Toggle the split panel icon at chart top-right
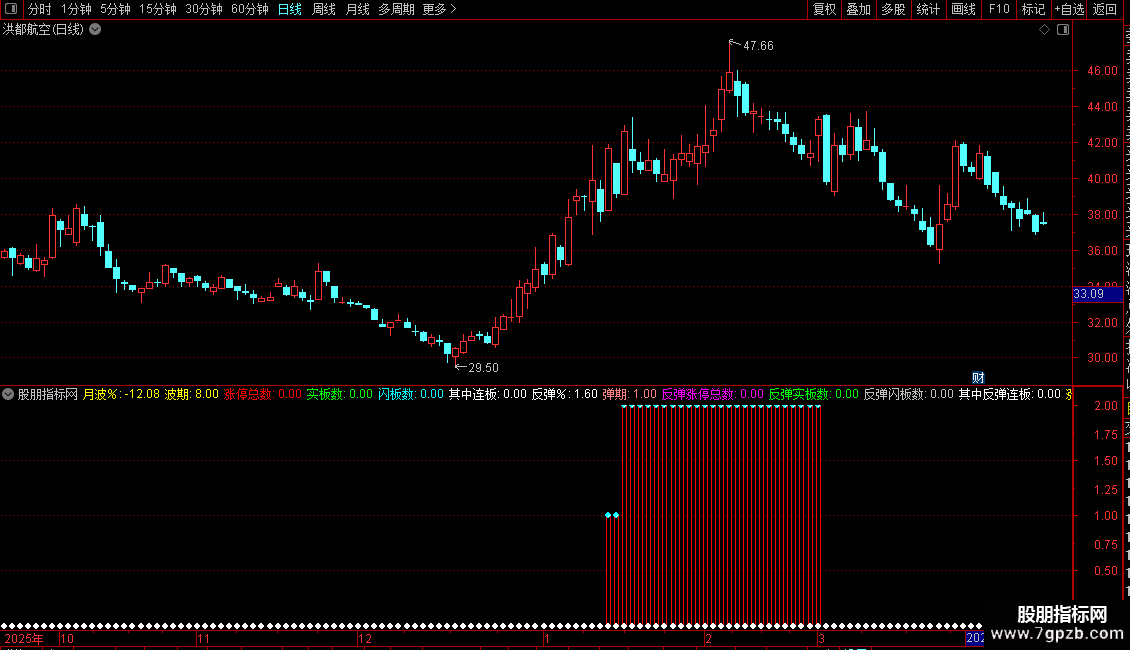This screenshot has height=650, width=1130. pyautogui.click(x=1063, y=30)
